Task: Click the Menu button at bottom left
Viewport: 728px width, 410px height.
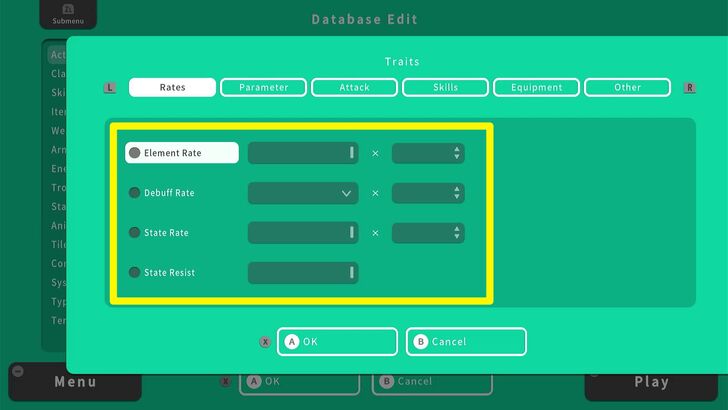Action: click(x=75, y=382)
